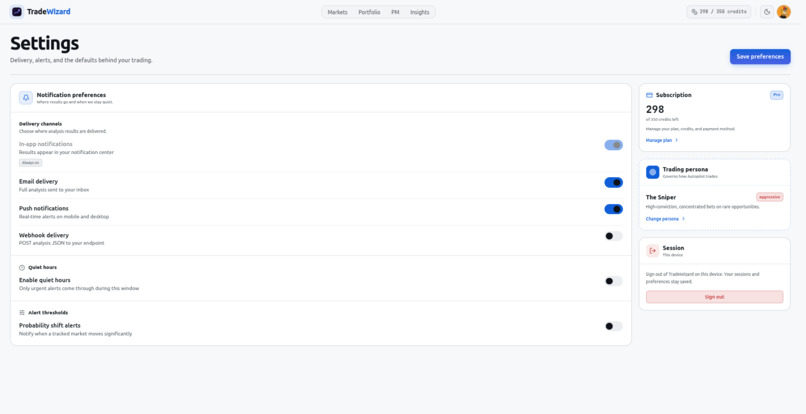This screenshot has height=414, width=806.
Task: Click The Sniper persona name
Action: 661,197
